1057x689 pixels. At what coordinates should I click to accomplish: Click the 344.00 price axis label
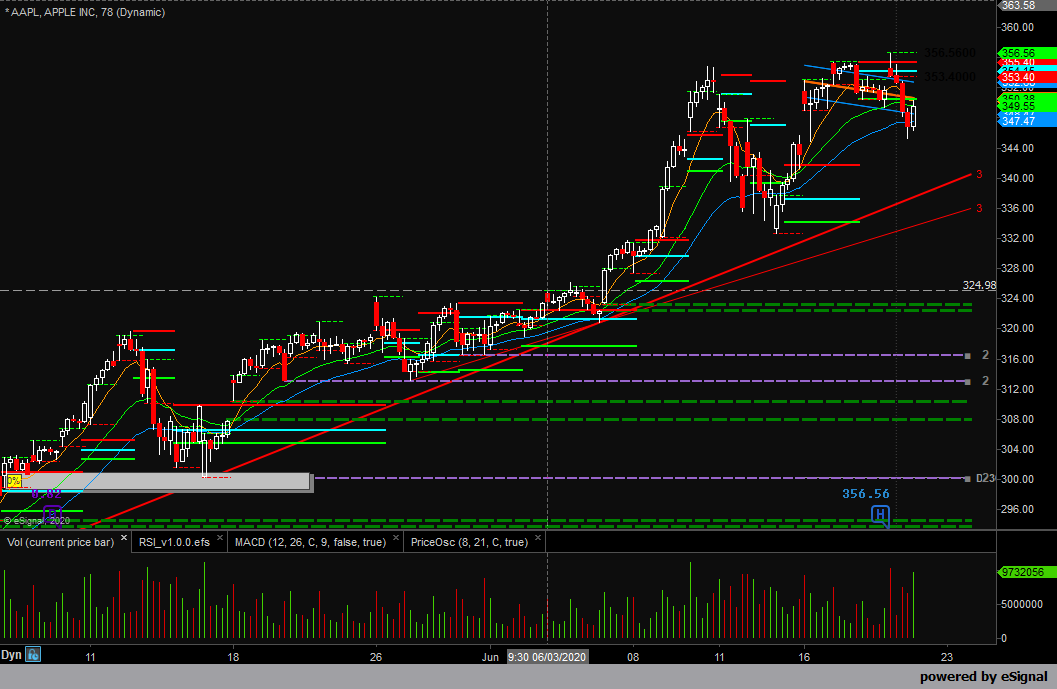click(x=1017, y=148)
